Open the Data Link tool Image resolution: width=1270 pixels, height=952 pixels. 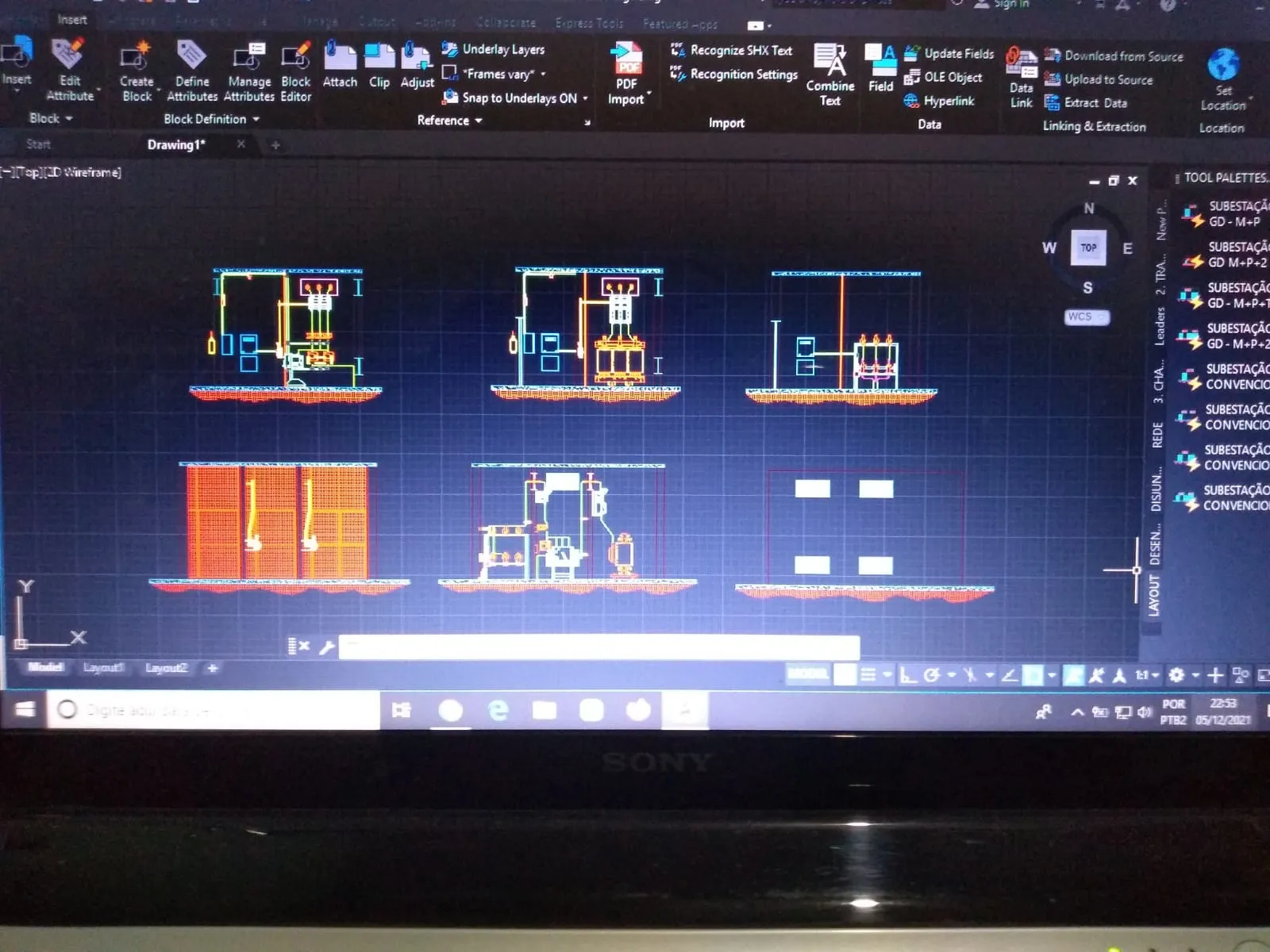pyautogui.click(x=1022, y=62)
